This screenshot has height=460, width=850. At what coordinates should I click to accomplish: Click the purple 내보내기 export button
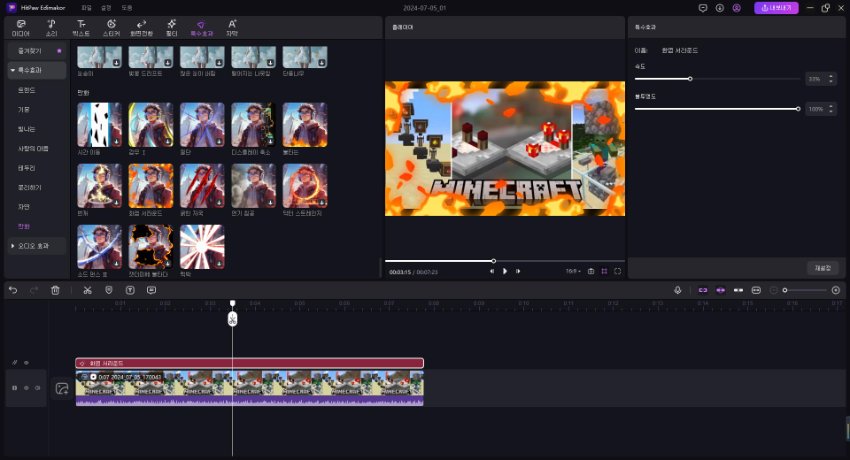tap(776, 8)
